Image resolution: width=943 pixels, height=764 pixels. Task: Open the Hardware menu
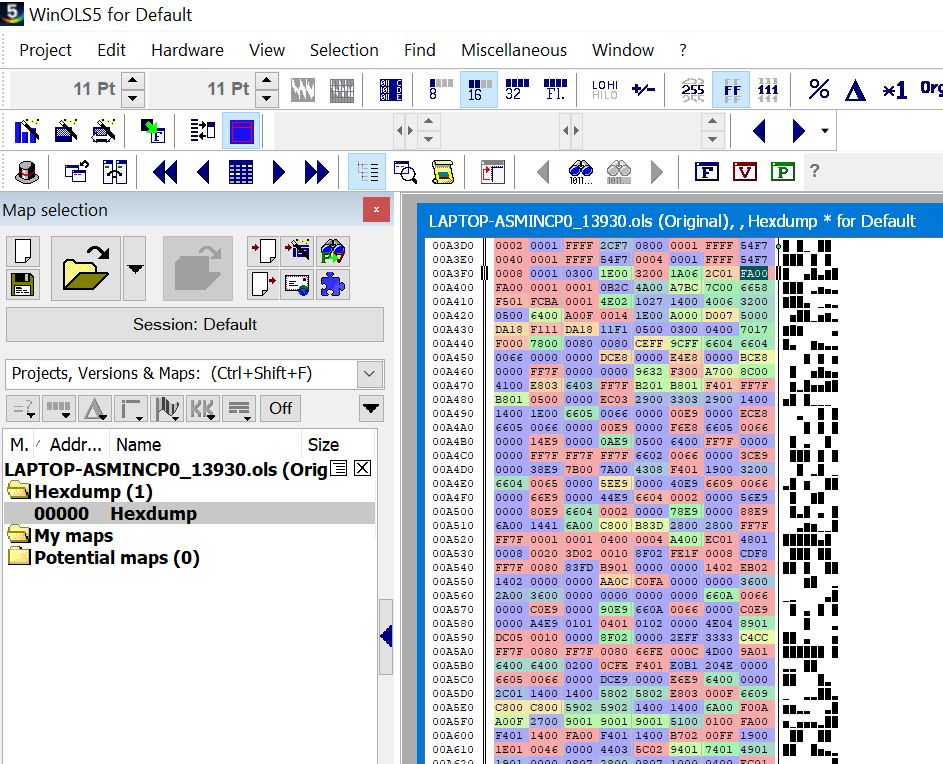187,50
